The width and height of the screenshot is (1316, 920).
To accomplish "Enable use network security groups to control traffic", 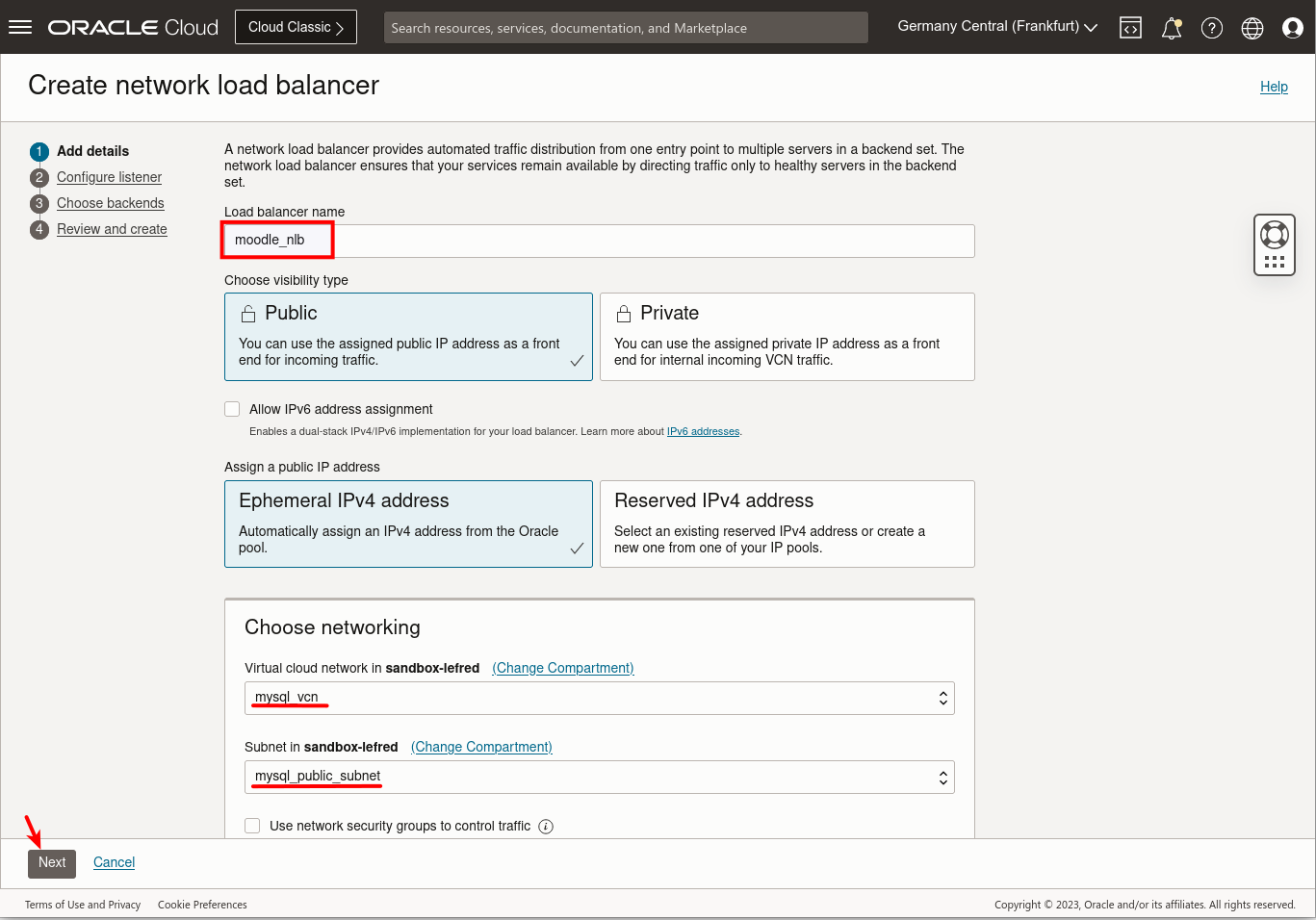I will tap(252, 826).
